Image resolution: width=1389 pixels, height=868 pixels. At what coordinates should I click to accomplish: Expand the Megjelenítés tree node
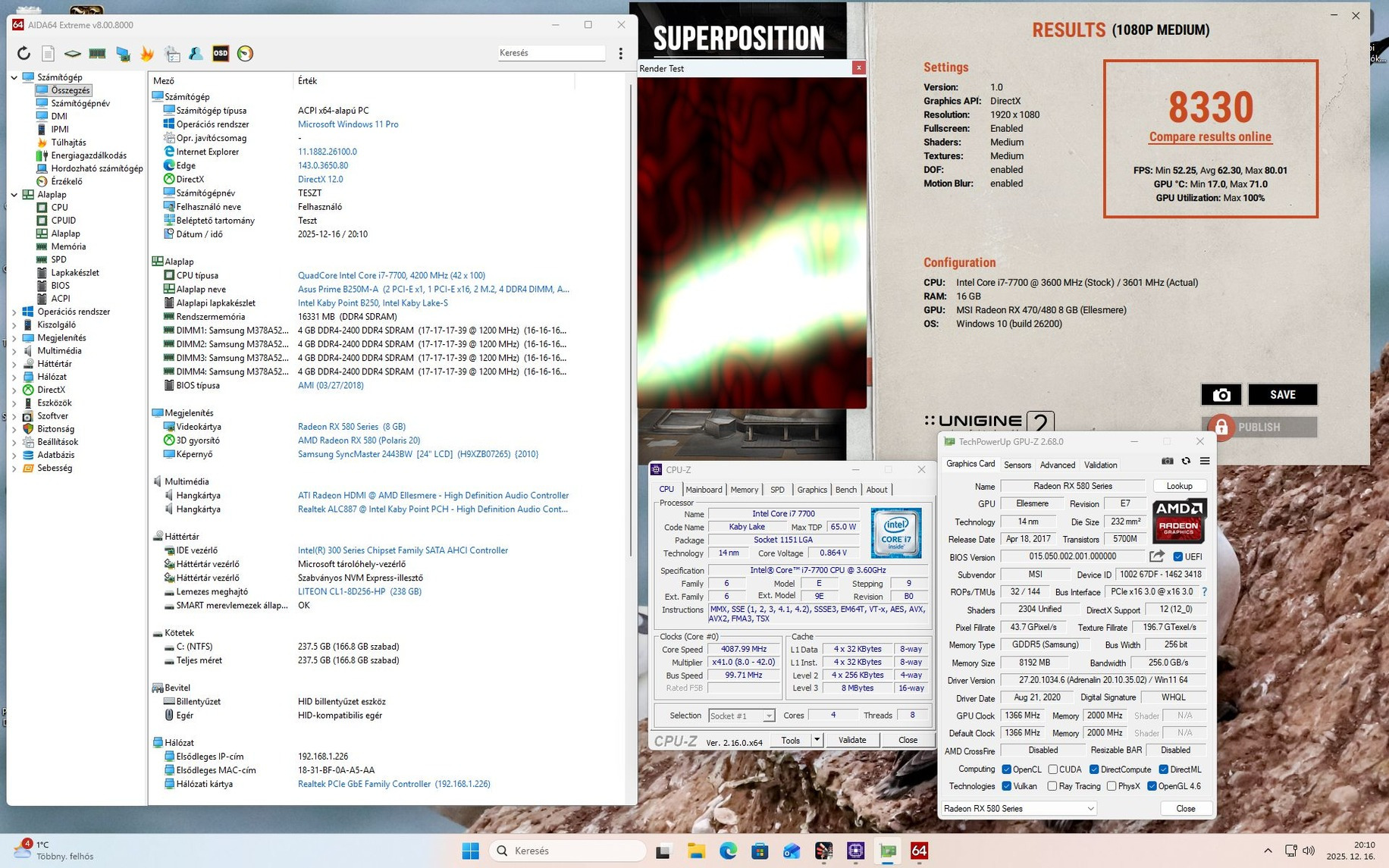(x=14, y=338)
